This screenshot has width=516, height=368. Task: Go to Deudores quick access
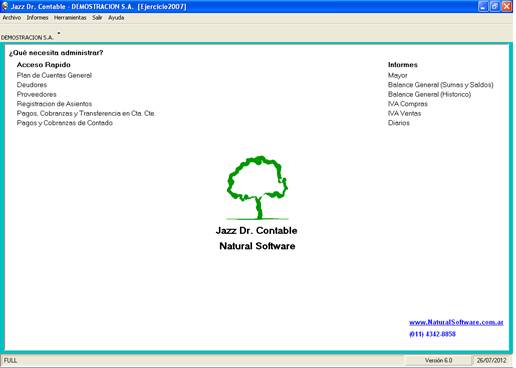32,85
